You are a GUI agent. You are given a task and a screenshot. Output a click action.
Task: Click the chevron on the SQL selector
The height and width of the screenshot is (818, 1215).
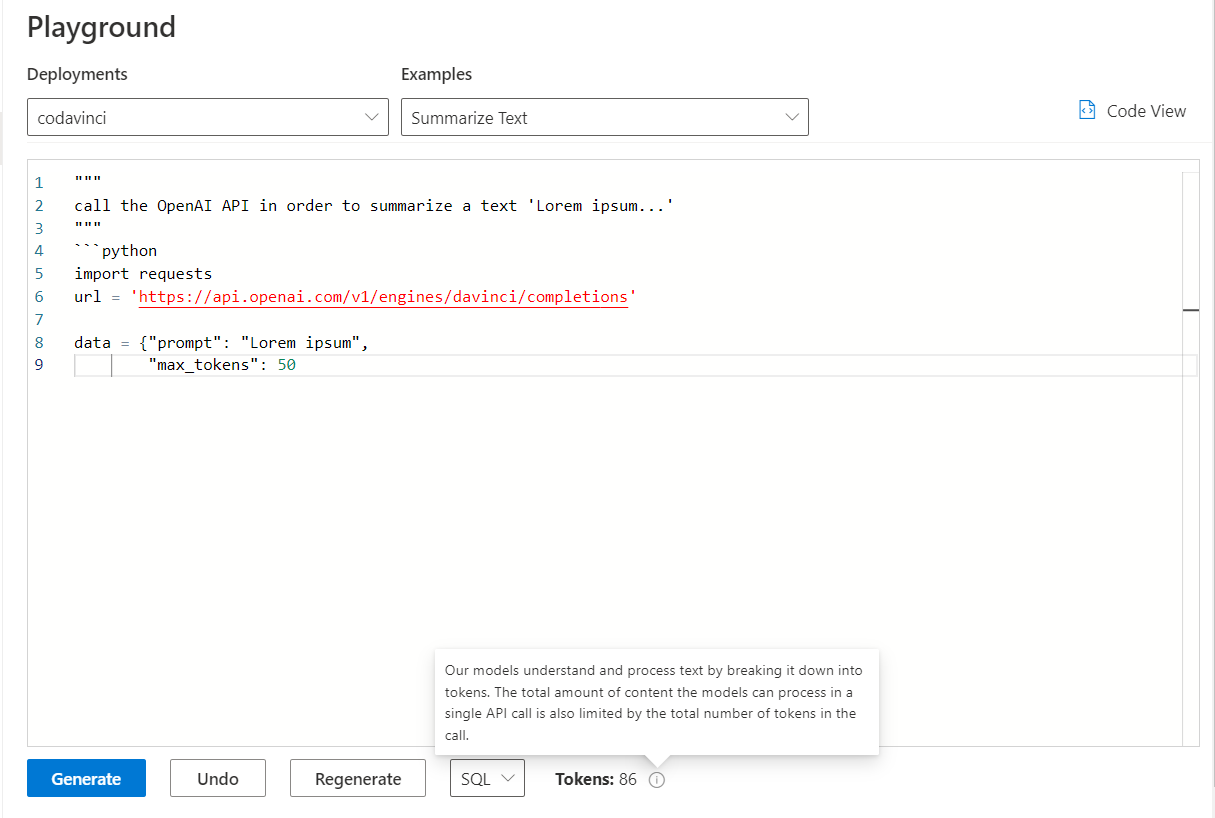coord(507,777)
